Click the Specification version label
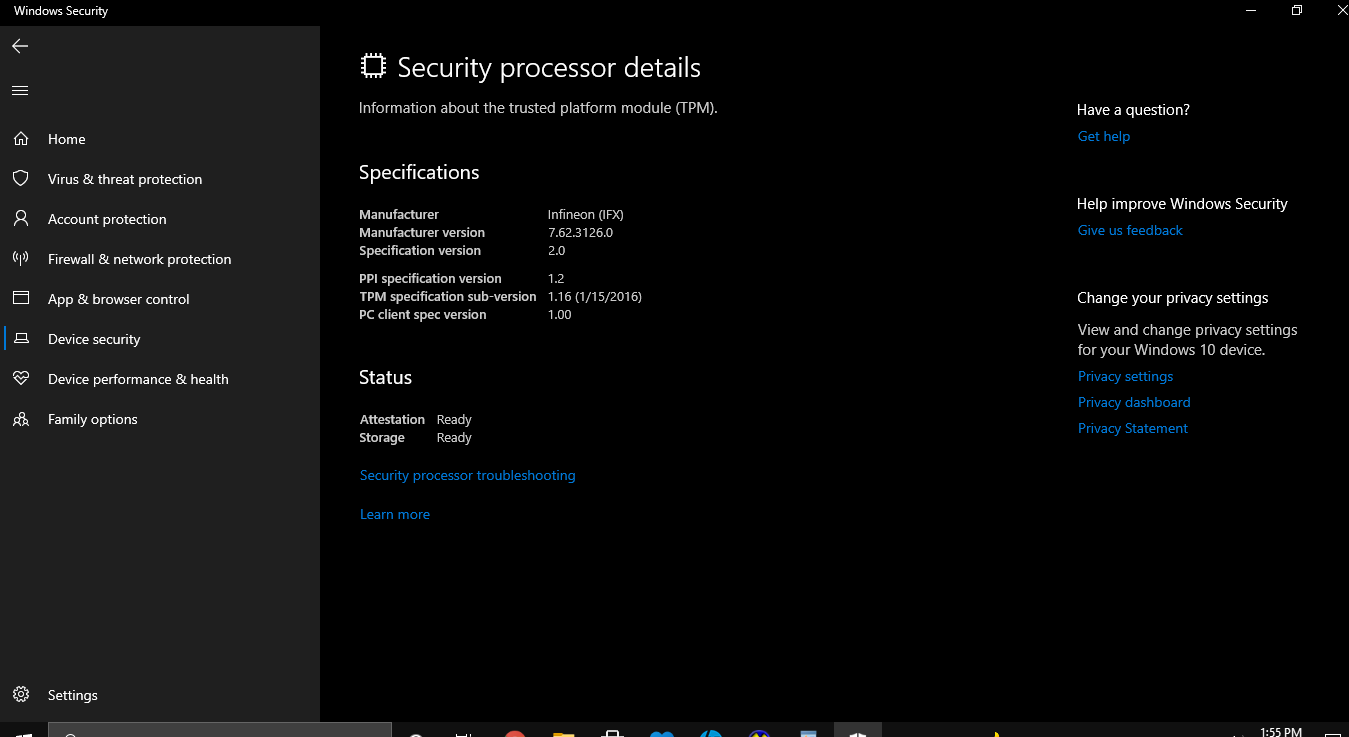1349x737 pixels. click(420, 250)
